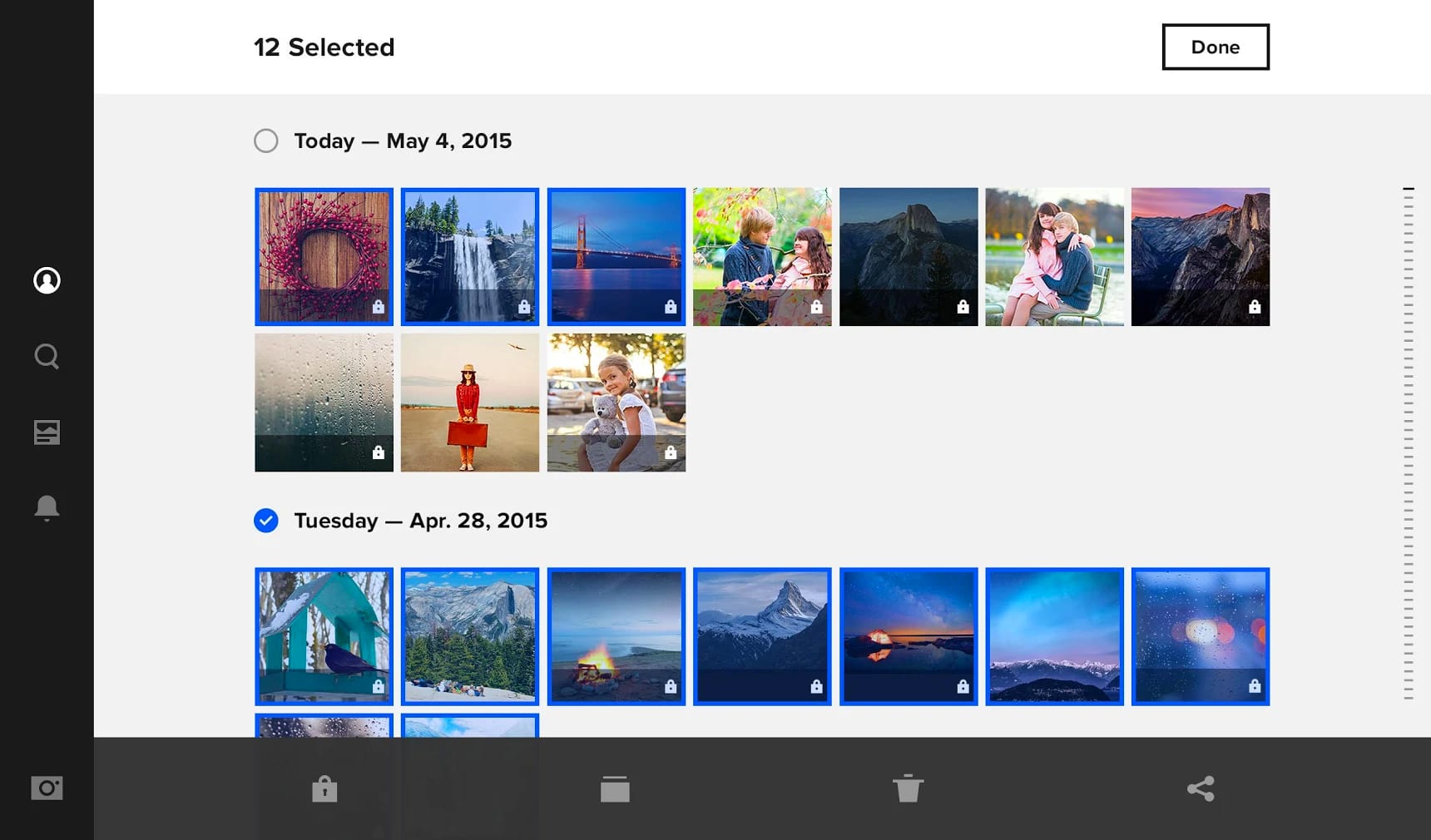1431x840 pixels.
Task: Open the camera capture icon
Action: point(47,788)
